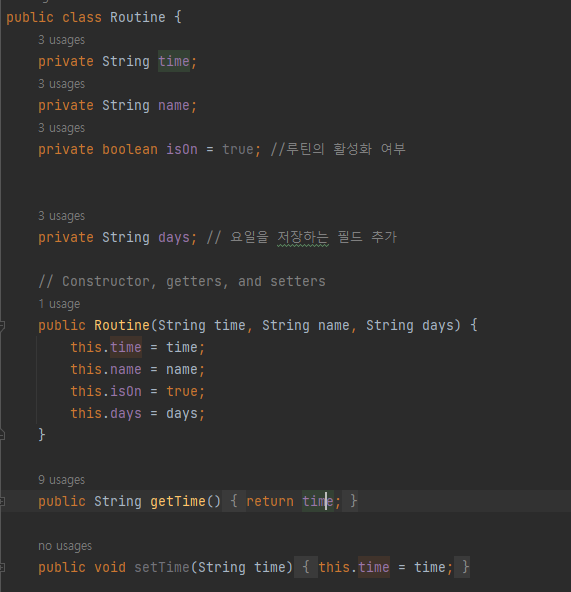This screenshot has height=592, width=571.
Task: Click 'this.name' in the constructor body
Action: coord(106,369)
